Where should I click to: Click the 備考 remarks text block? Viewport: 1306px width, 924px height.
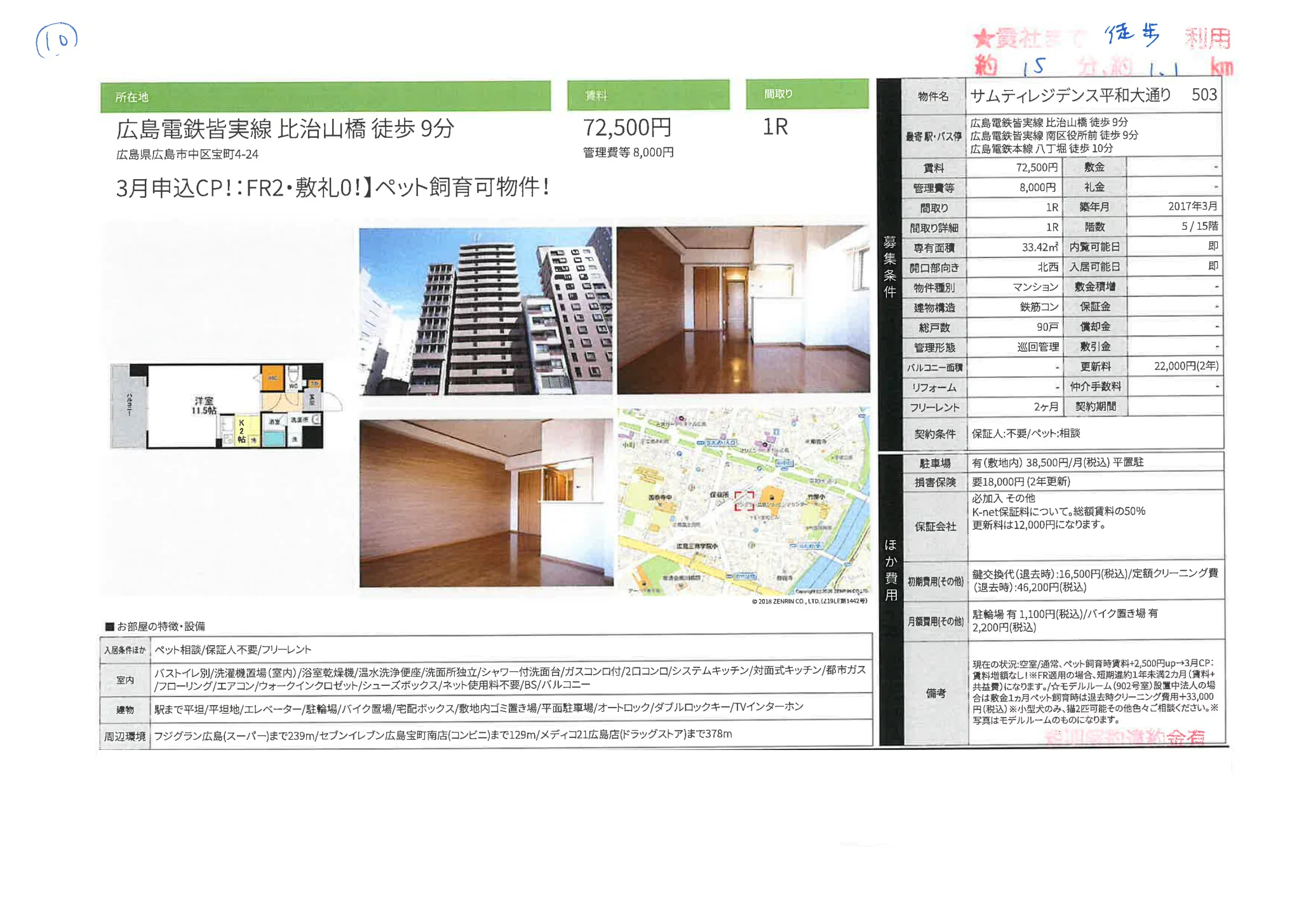(1094, 692)
